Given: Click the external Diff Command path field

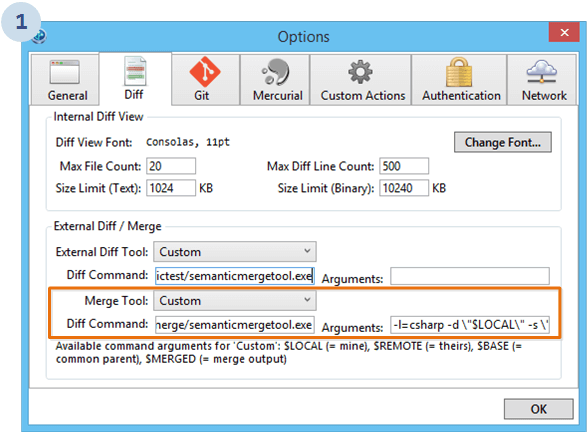Looking at the screenshot, I should pos(235,276).
